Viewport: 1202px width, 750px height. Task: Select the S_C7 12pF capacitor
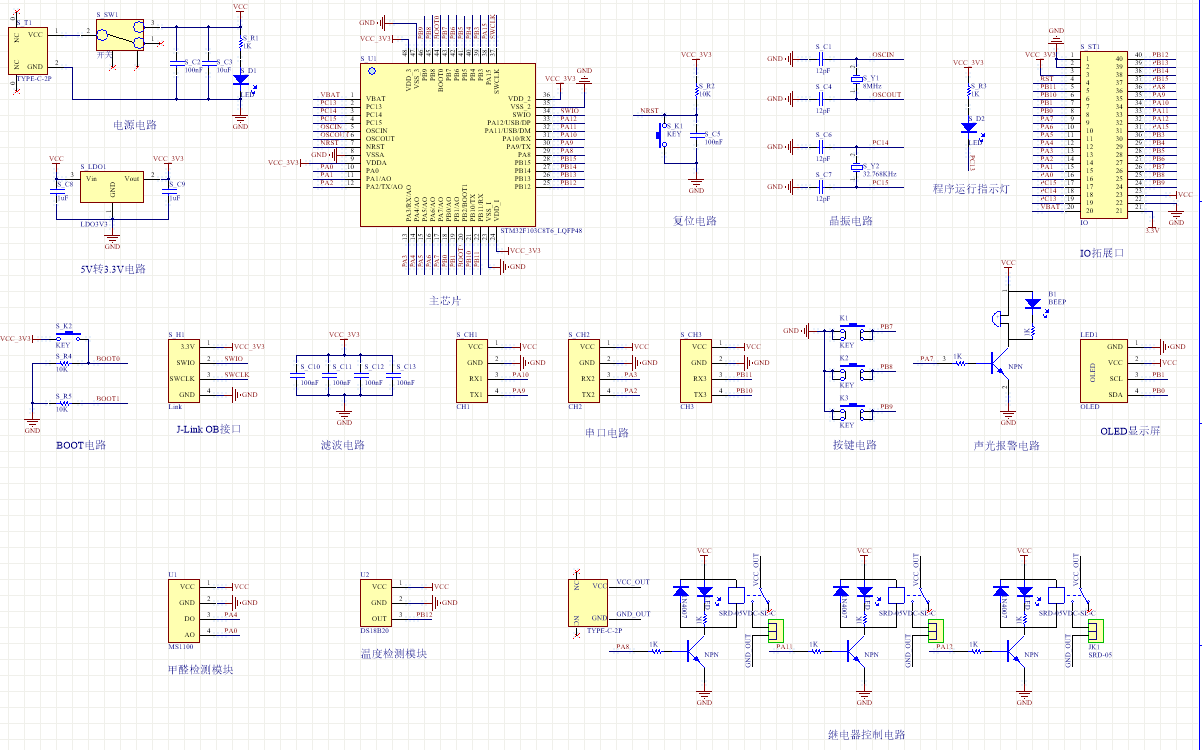819,186
